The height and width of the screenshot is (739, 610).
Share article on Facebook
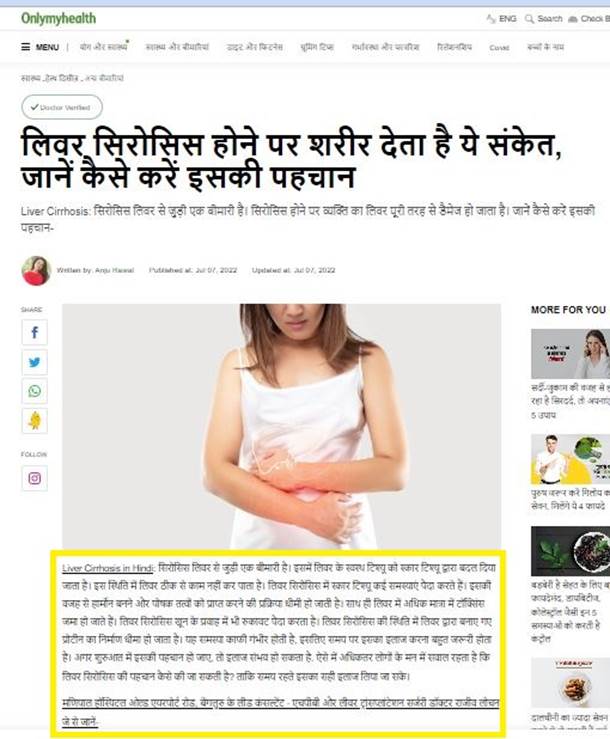point(34,333)
